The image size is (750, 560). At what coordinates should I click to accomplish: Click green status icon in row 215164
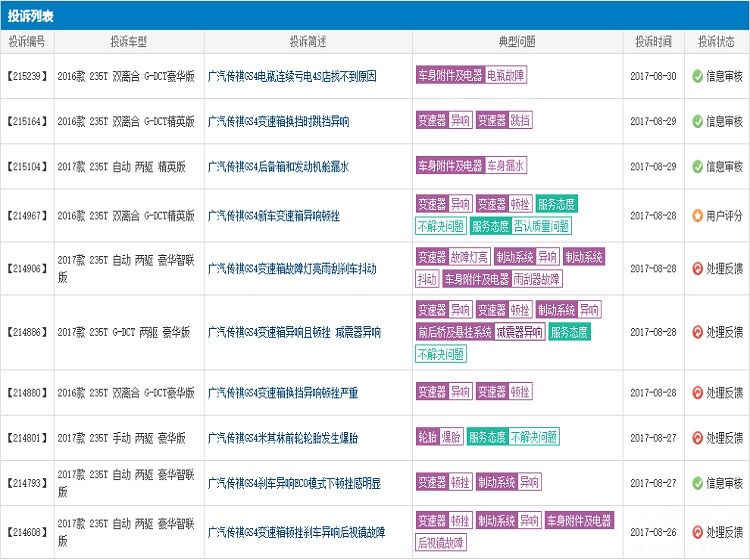[697, 121]
